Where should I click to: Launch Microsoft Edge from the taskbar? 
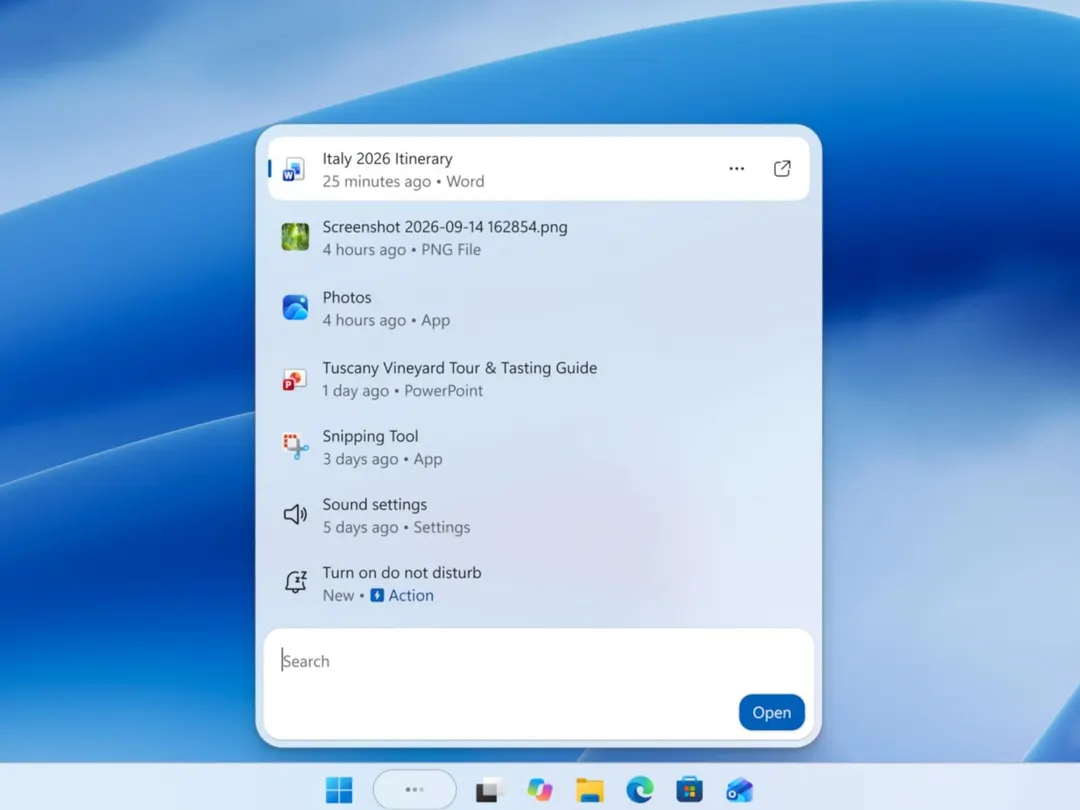pos(640,789)
